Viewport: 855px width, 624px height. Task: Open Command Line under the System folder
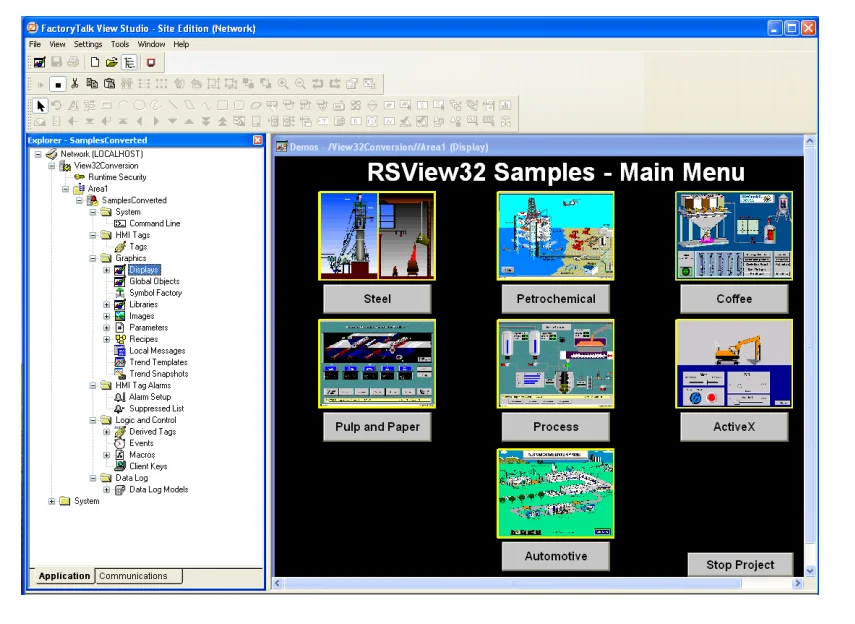[154, 223]
